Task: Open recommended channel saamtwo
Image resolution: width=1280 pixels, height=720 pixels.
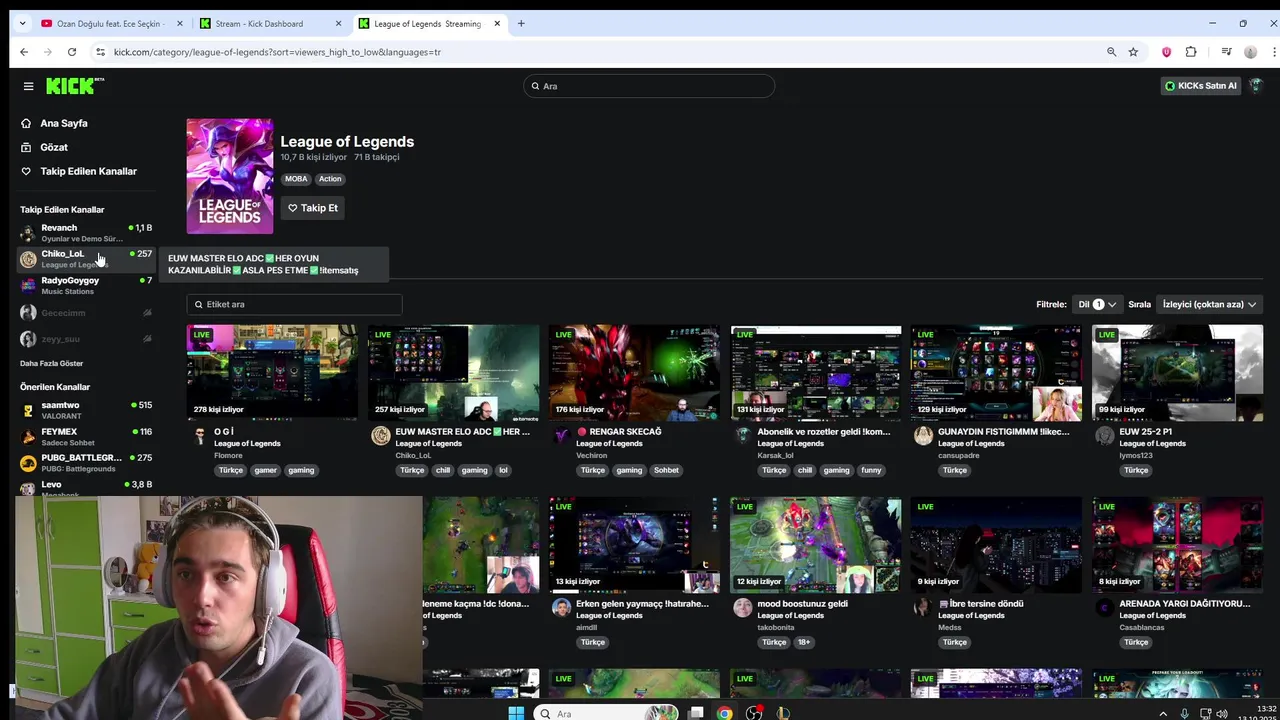Action: [86, 409]
